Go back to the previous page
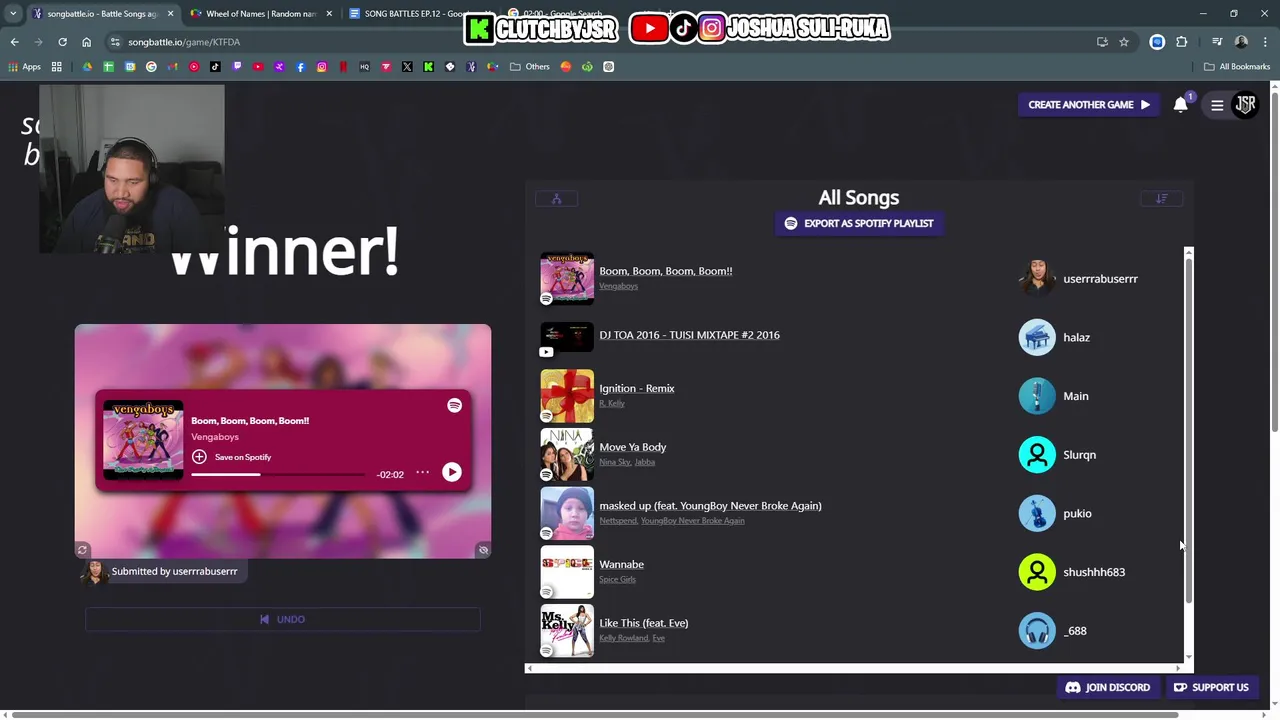Viewport: 1280px width, 720px height. 14,42
